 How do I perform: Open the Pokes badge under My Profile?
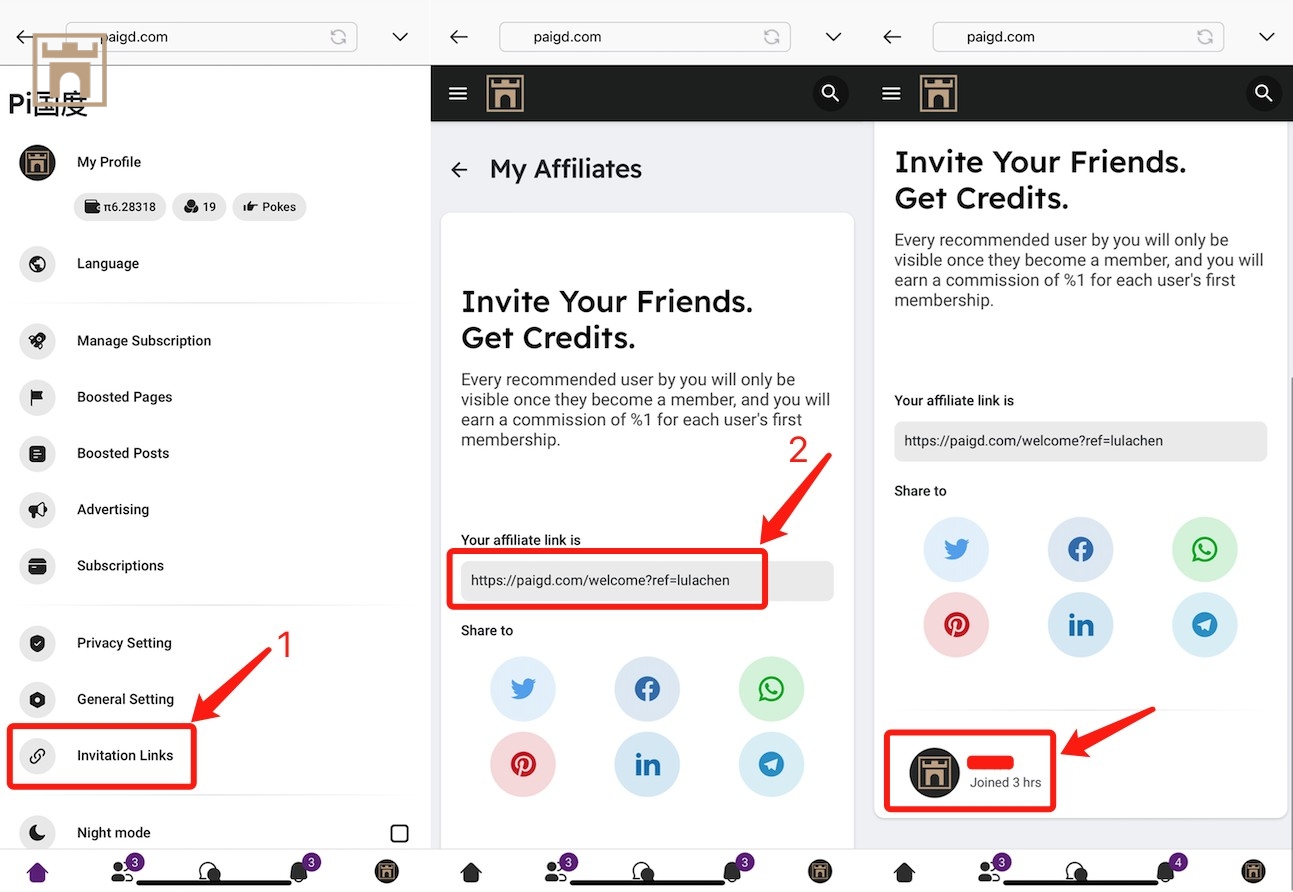click(x=269, y=207)
